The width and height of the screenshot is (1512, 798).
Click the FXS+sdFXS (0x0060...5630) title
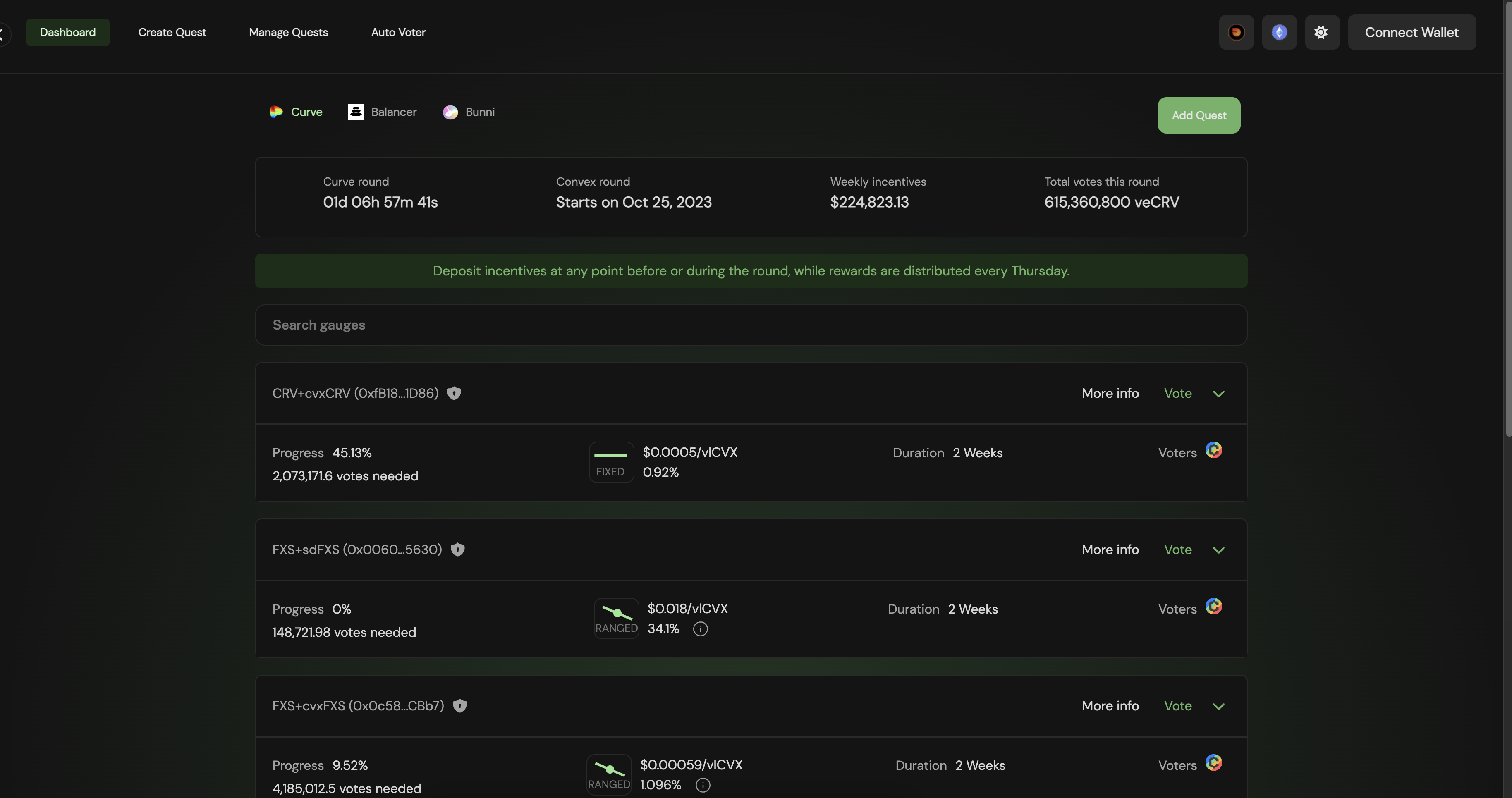[357, 549]
